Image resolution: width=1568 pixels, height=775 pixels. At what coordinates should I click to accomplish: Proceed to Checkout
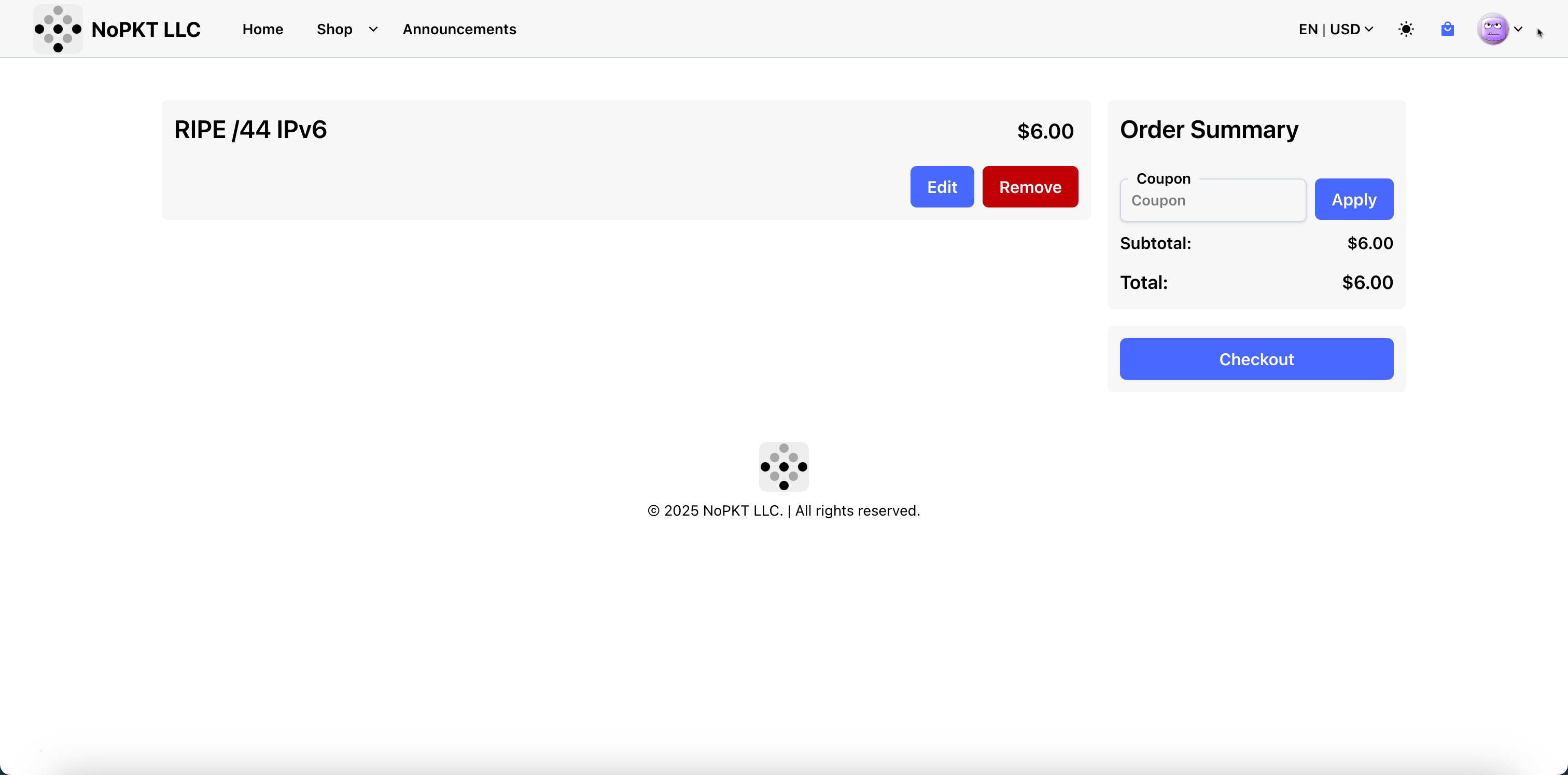coord(1256,359)
